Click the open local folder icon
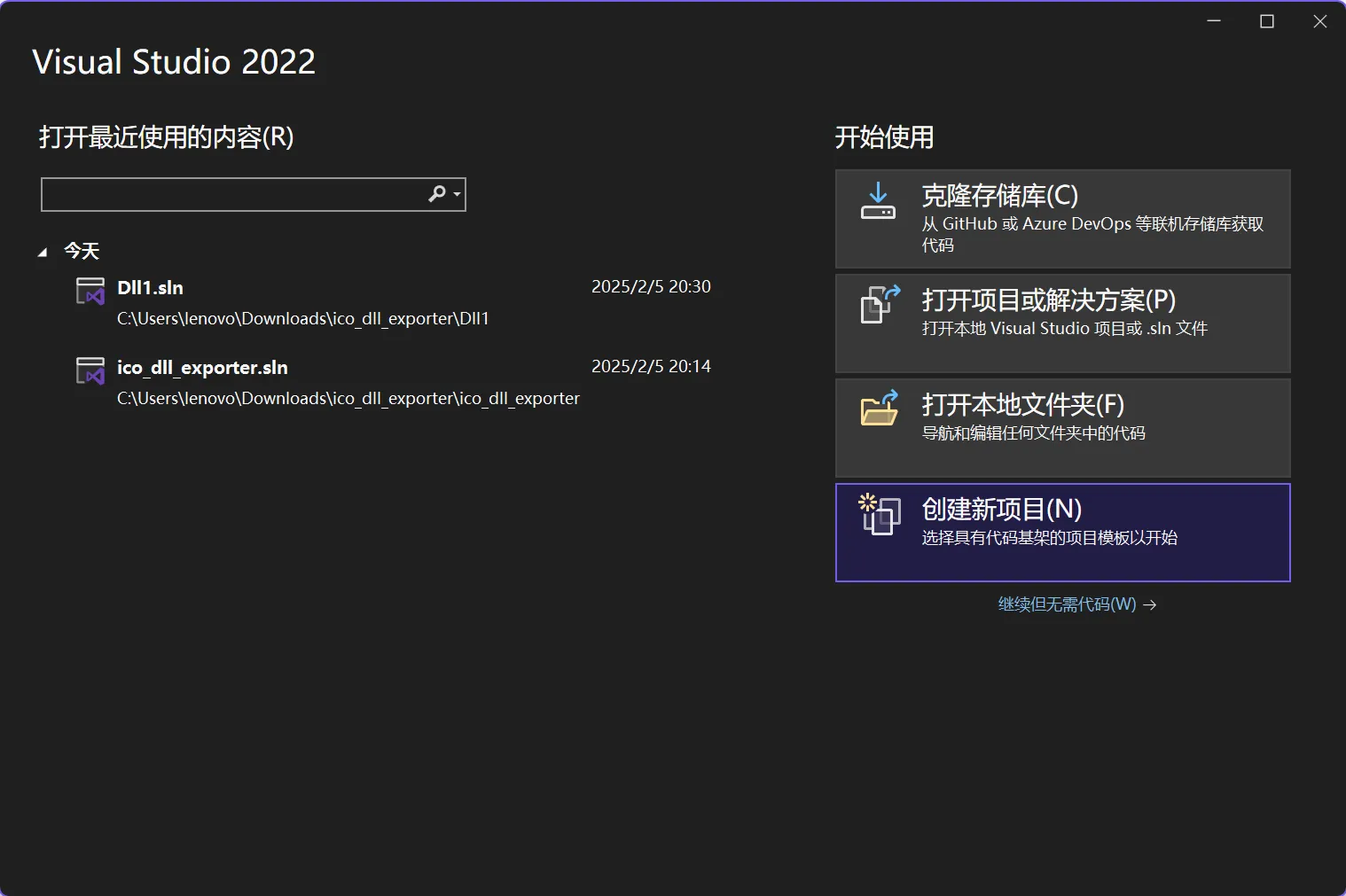The height and width of the screenshot is (896, 1346). [x=880, y=409]
